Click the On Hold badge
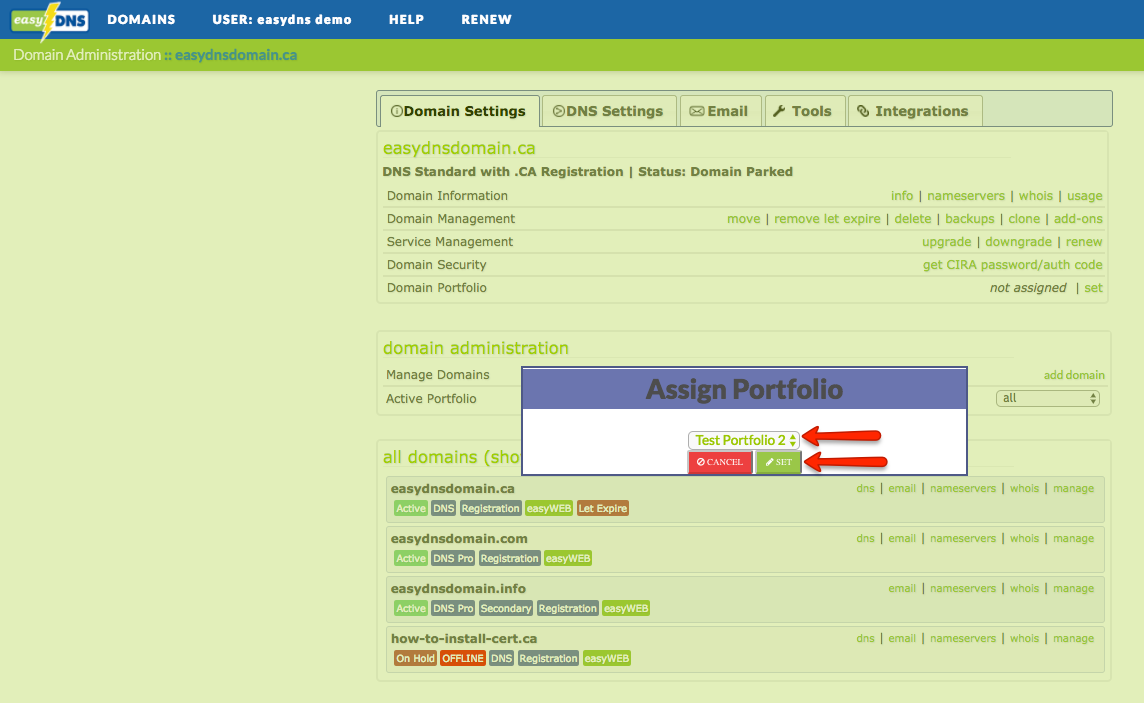Screen dimensions: 1144x703 (415, 659)
